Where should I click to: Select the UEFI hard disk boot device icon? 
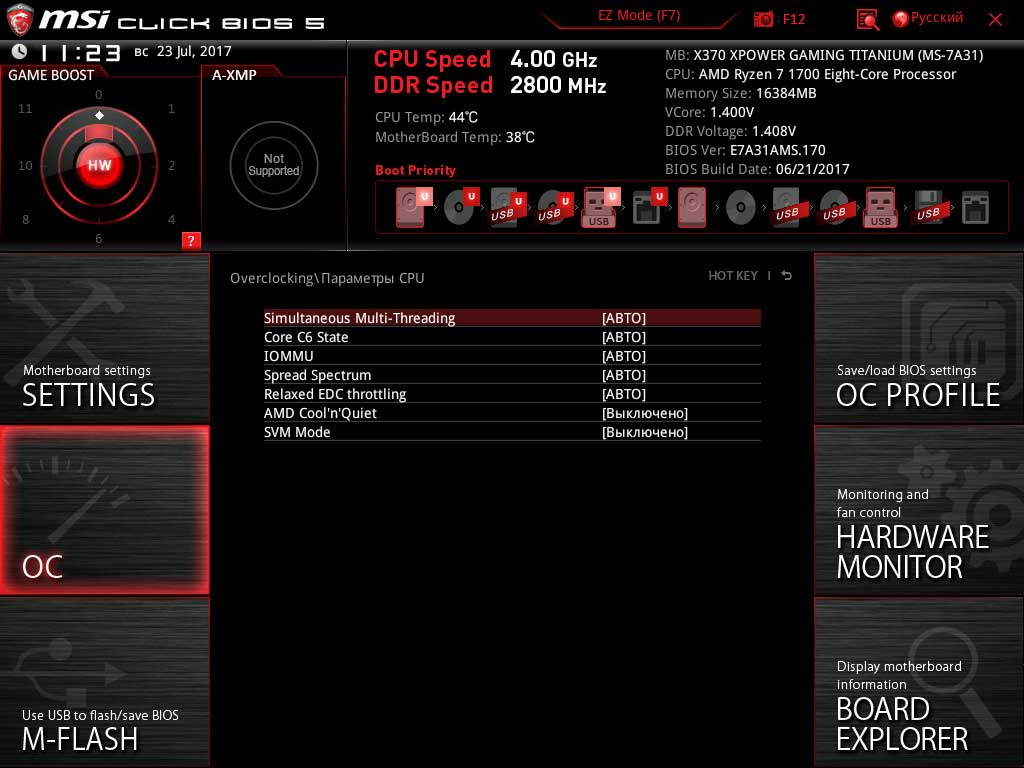413,208
